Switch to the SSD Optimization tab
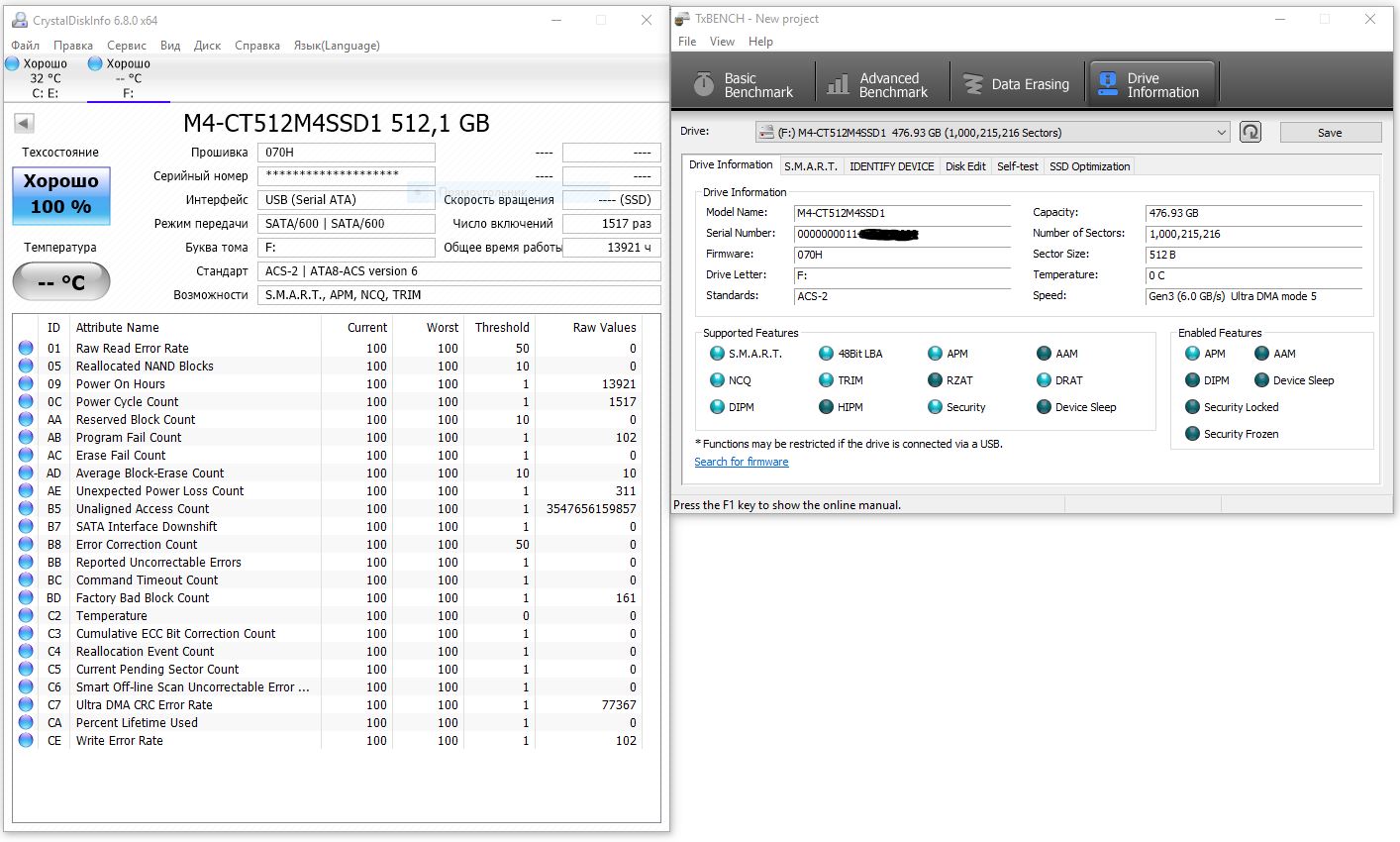This screenshot has height=842, width=1400. [x=1089, y=166]
